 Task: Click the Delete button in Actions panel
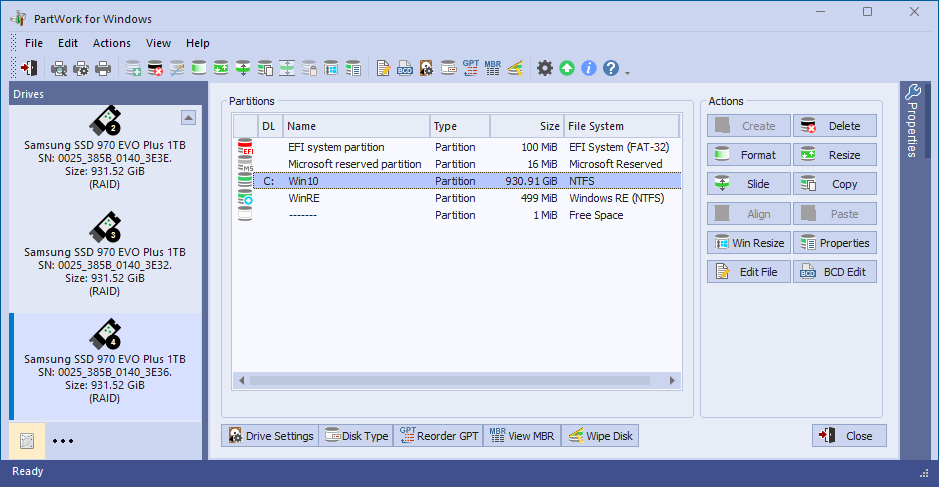click(835, 126)
